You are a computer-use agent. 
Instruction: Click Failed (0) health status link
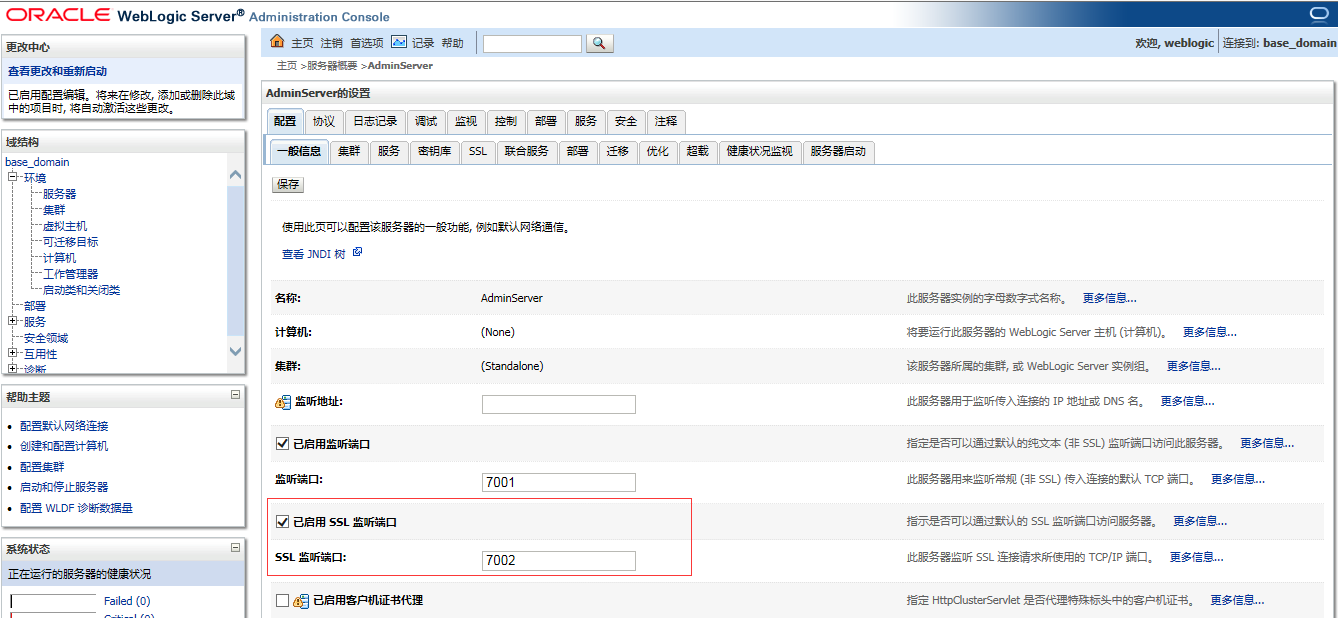(x=127, y=601)
